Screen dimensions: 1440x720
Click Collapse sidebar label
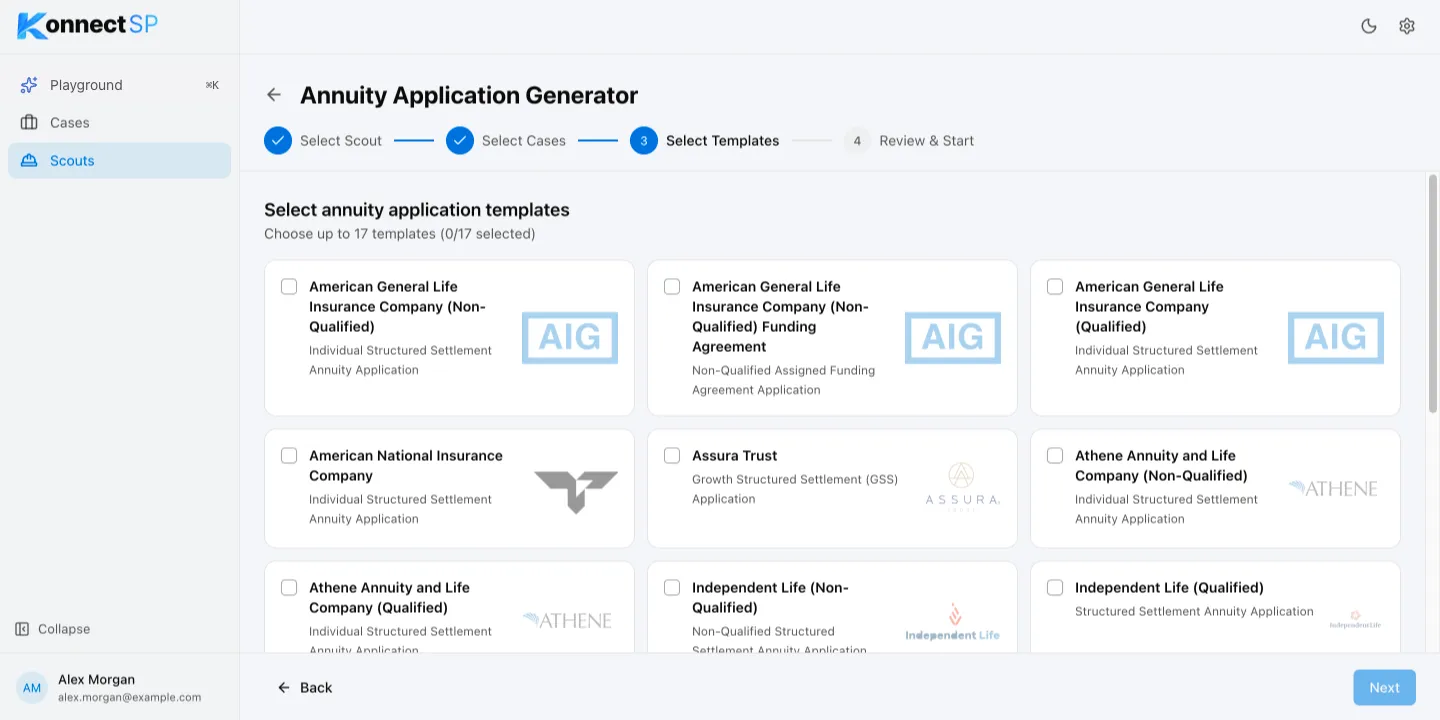64,629
